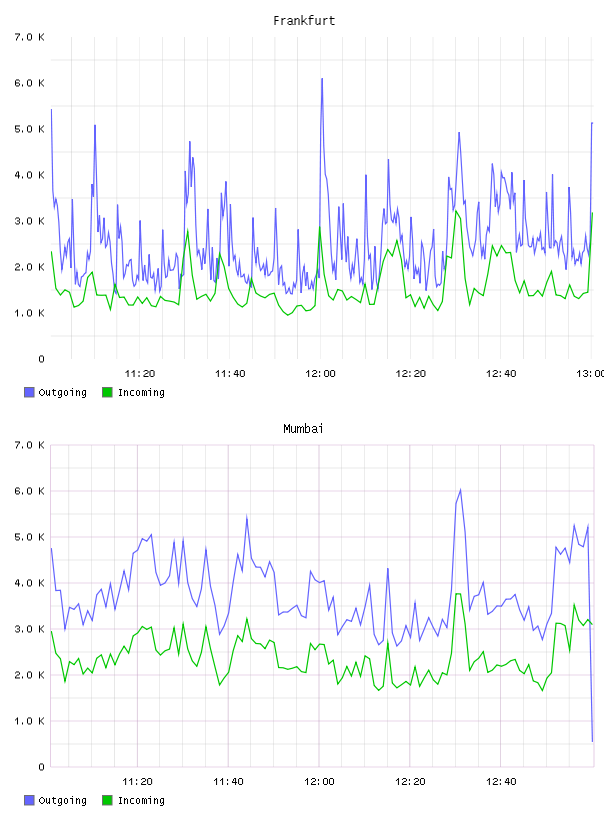Click the 12:00 outgoing spike peak in Frankfurt
Screen dimensions: 608x816
point(322,79)
